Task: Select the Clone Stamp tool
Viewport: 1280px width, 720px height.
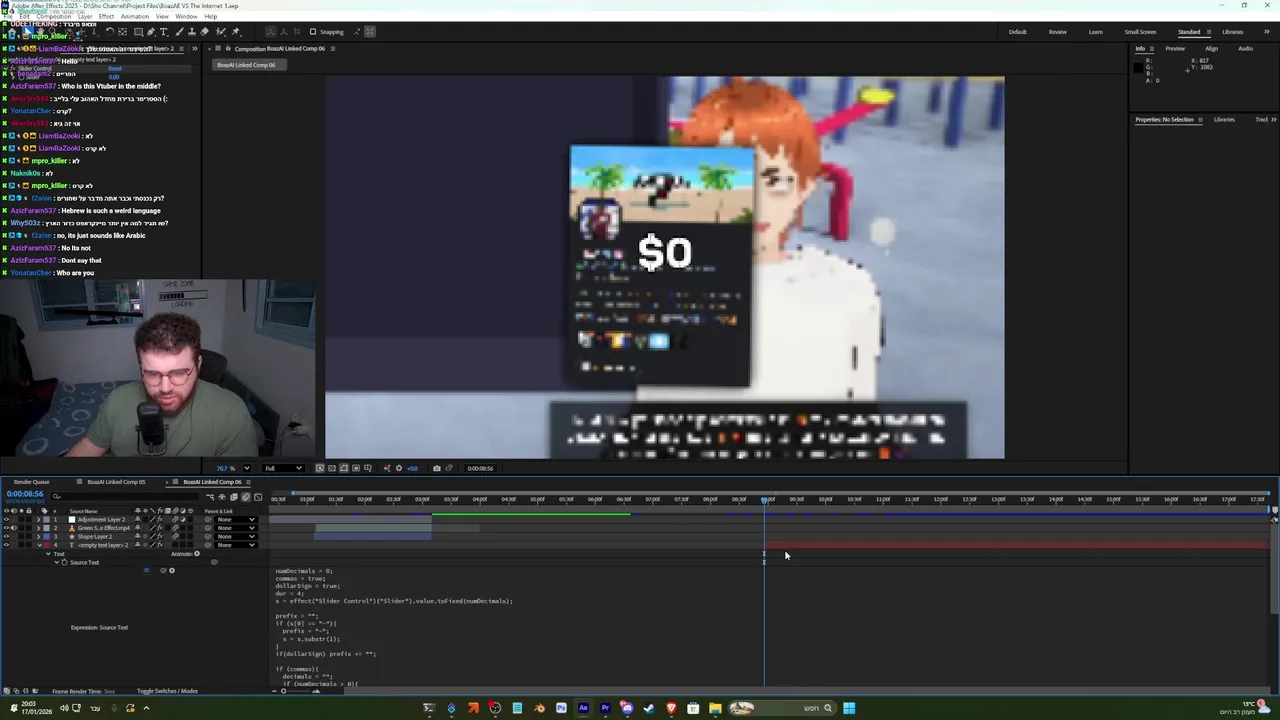Action: (192, 32)
